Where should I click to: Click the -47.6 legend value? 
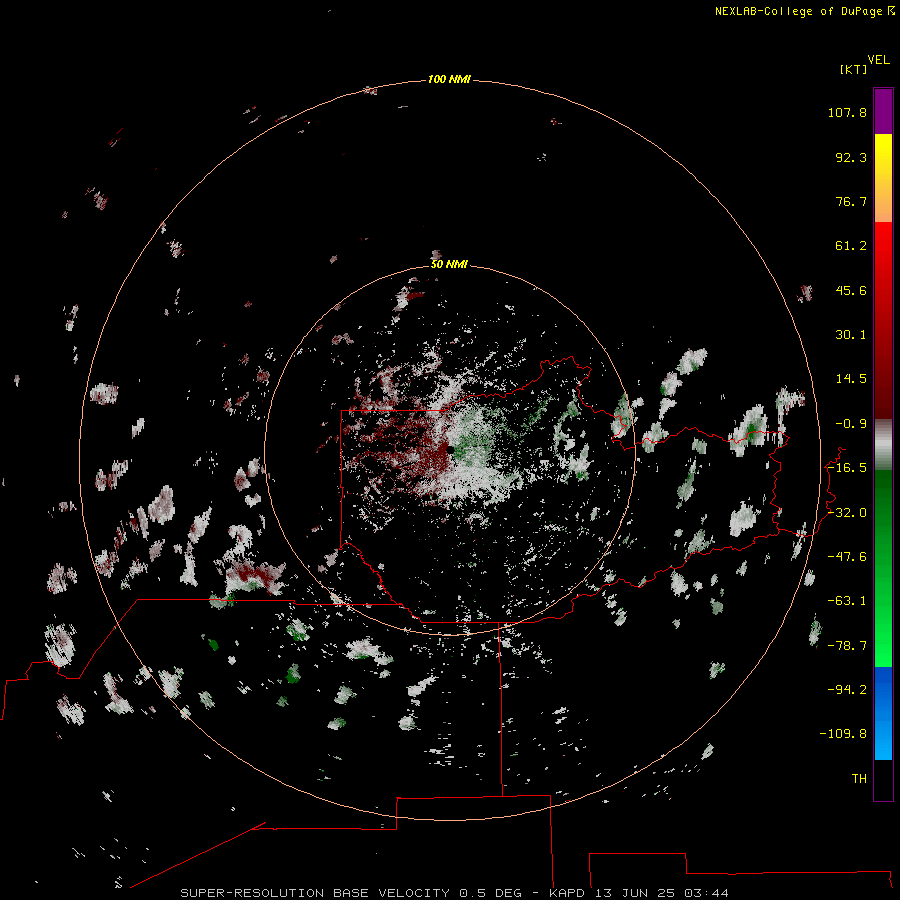point(847,557)
